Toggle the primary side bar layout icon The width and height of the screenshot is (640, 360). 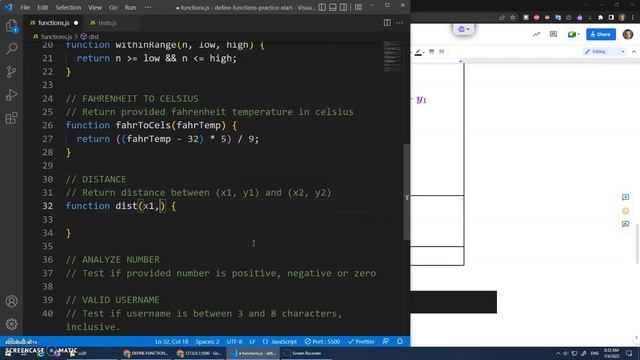tap(322, 7)
